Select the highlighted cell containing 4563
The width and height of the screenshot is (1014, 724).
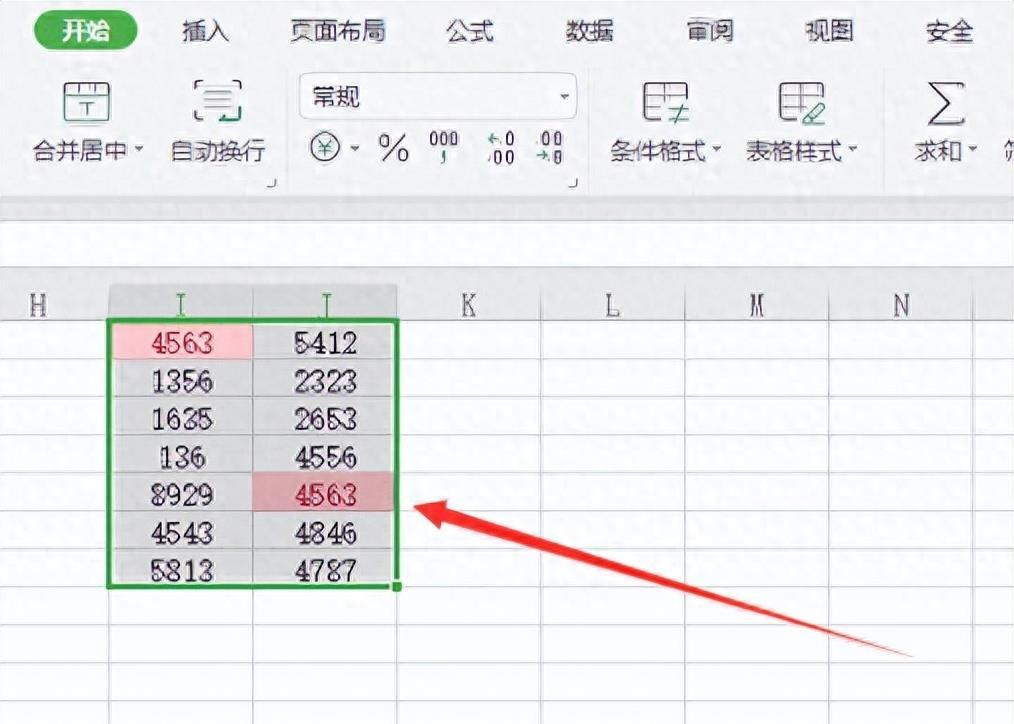tap(181, 343)
